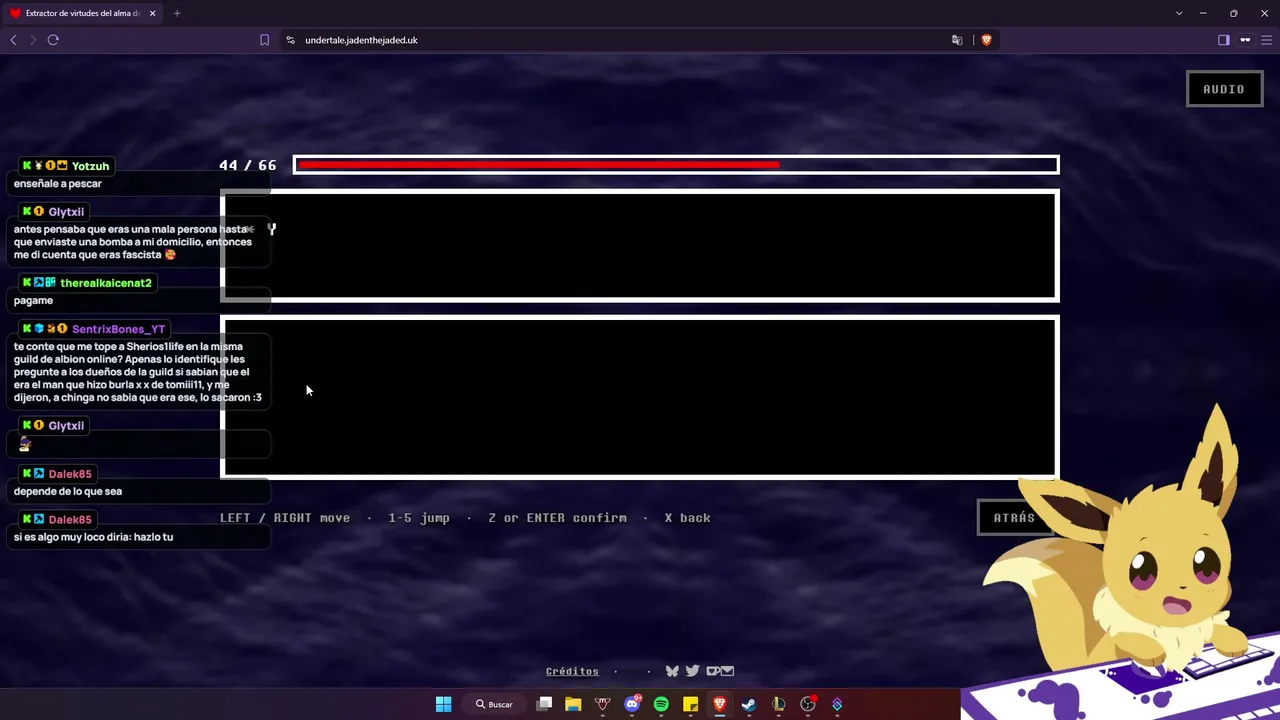This screenshot has height=720, width=1280.
Task: Click the "Z or ENTER confirm" hint text
Action: point(557,518)
